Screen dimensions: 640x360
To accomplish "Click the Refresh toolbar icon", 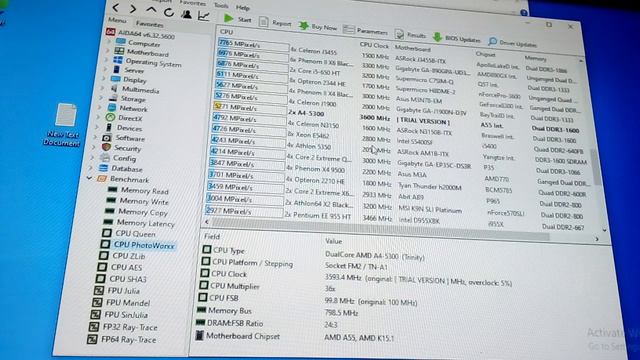I will [169, 12].
